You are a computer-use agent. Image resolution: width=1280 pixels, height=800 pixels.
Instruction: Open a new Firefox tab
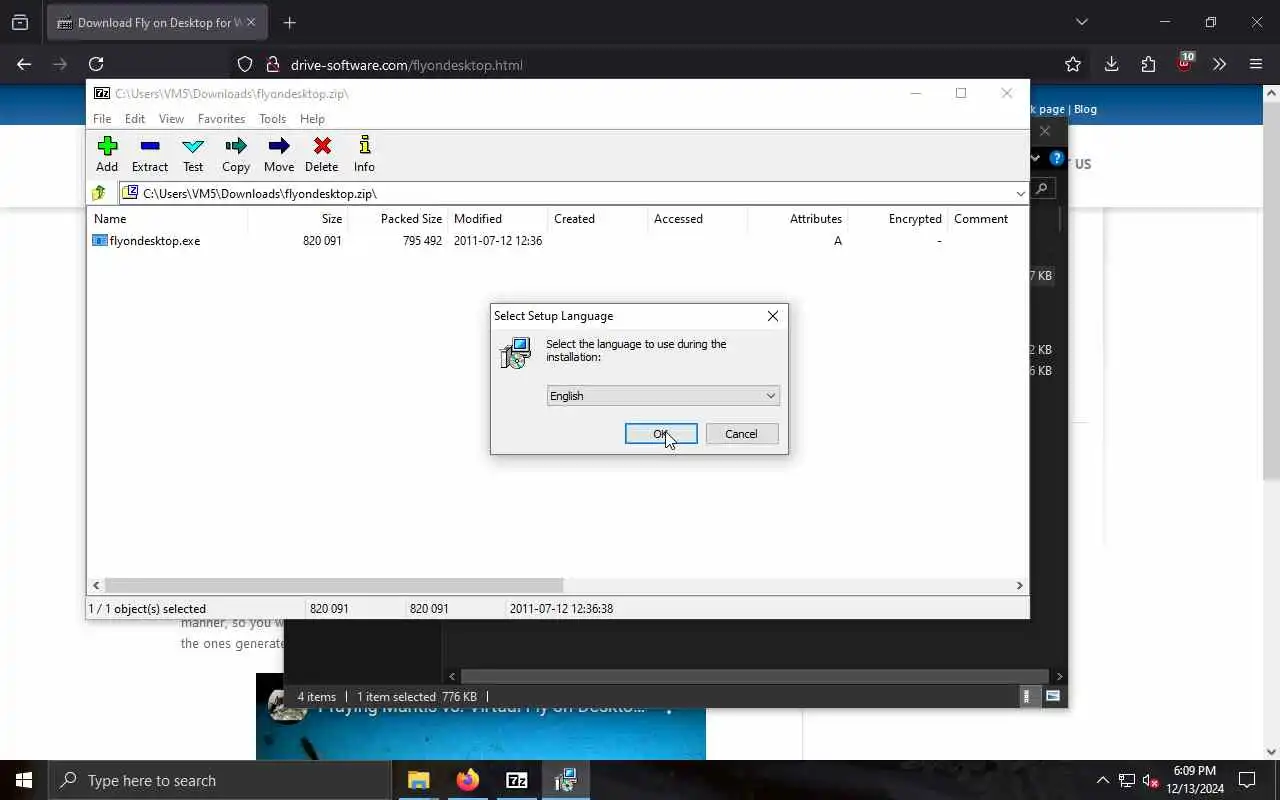coord(290,22)
